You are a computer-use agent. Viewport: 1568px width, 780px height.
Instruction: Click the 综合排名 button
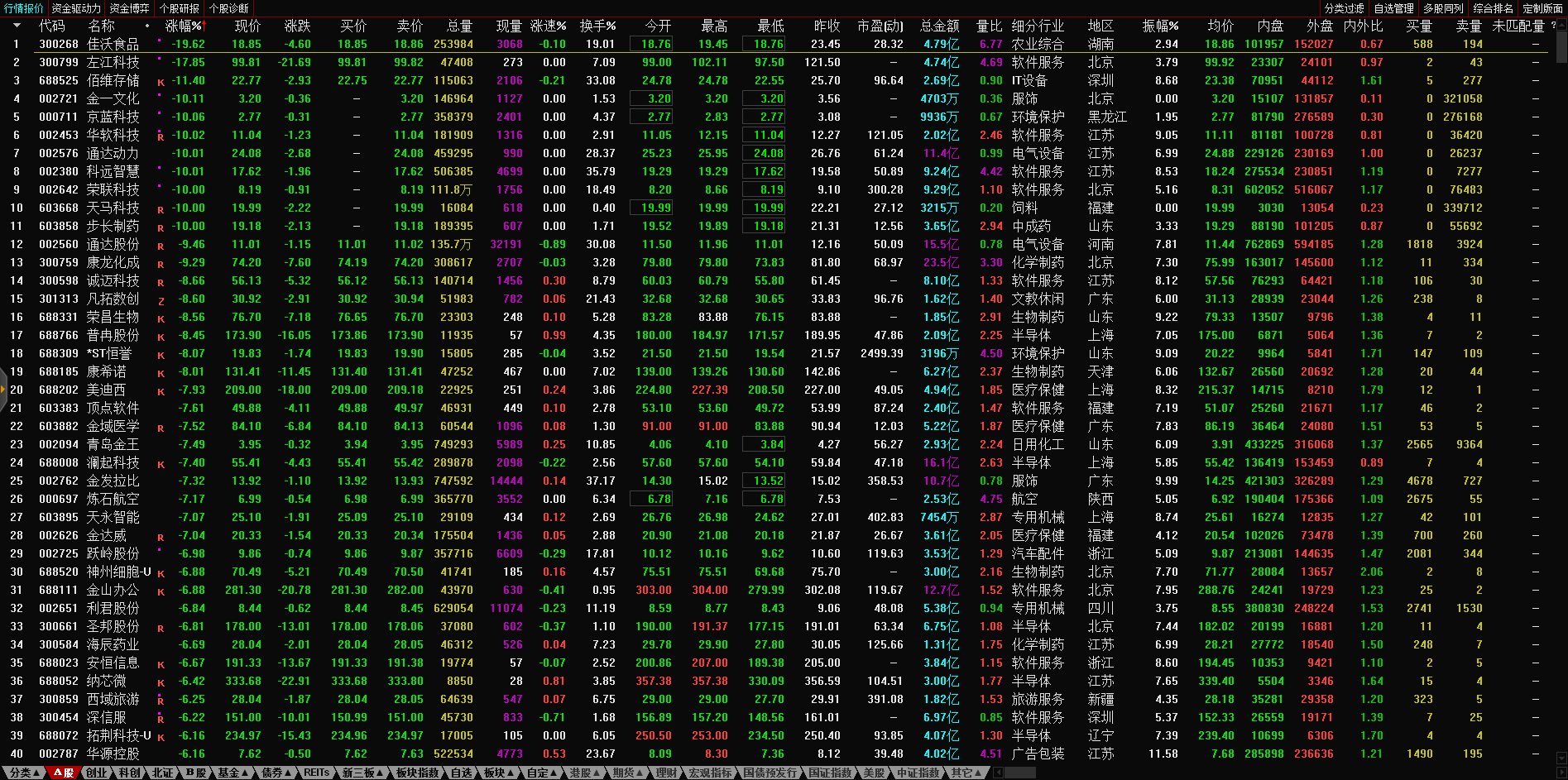pos(1493,8)
